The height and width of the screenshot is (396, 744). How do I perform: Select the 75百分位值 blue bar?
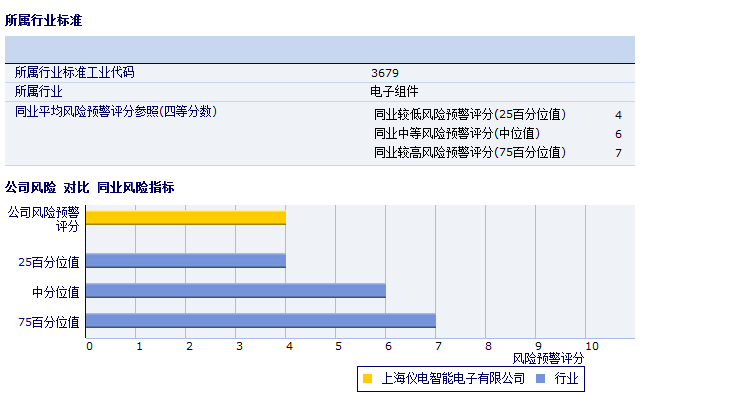click(260, 321)
